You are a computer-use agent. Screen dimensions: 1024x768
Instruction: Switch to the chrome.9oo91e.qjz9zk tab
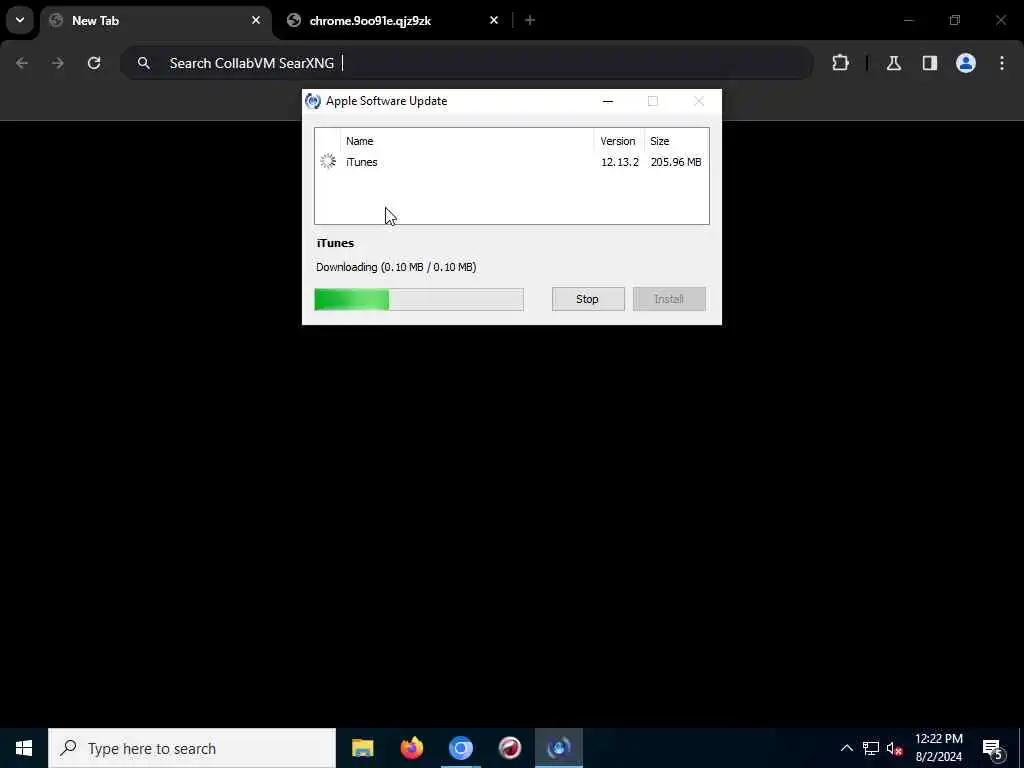click(394, 21)
